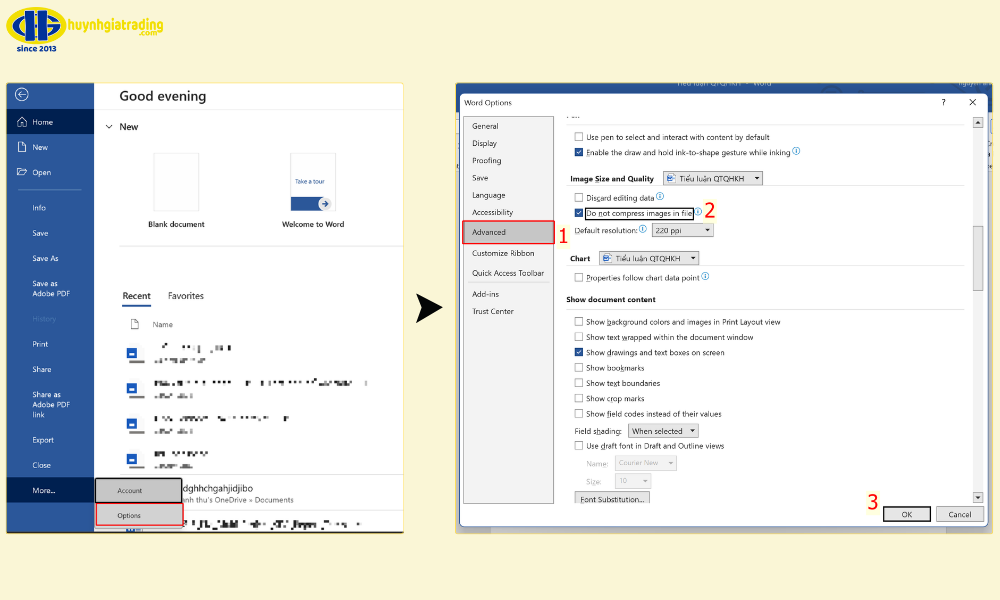Toggle draw and hold ink-to-shape checkbox
Image resolution: width=1000 pixels, height=600 pixels.
pos(578,152)
